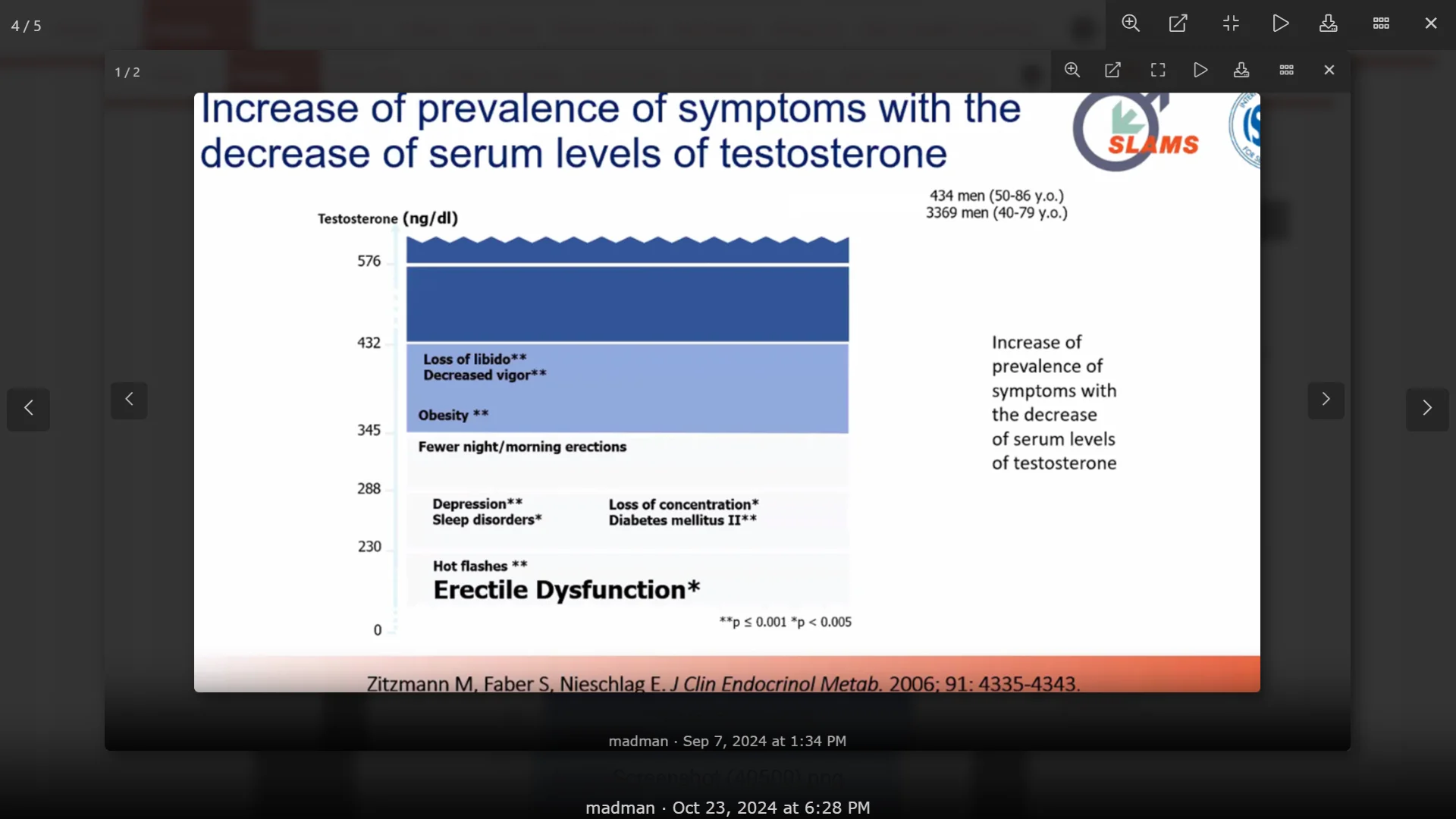
Task: Zoom in using the inner 1/2 lightbox magnifier
Action: (1072, 70)
